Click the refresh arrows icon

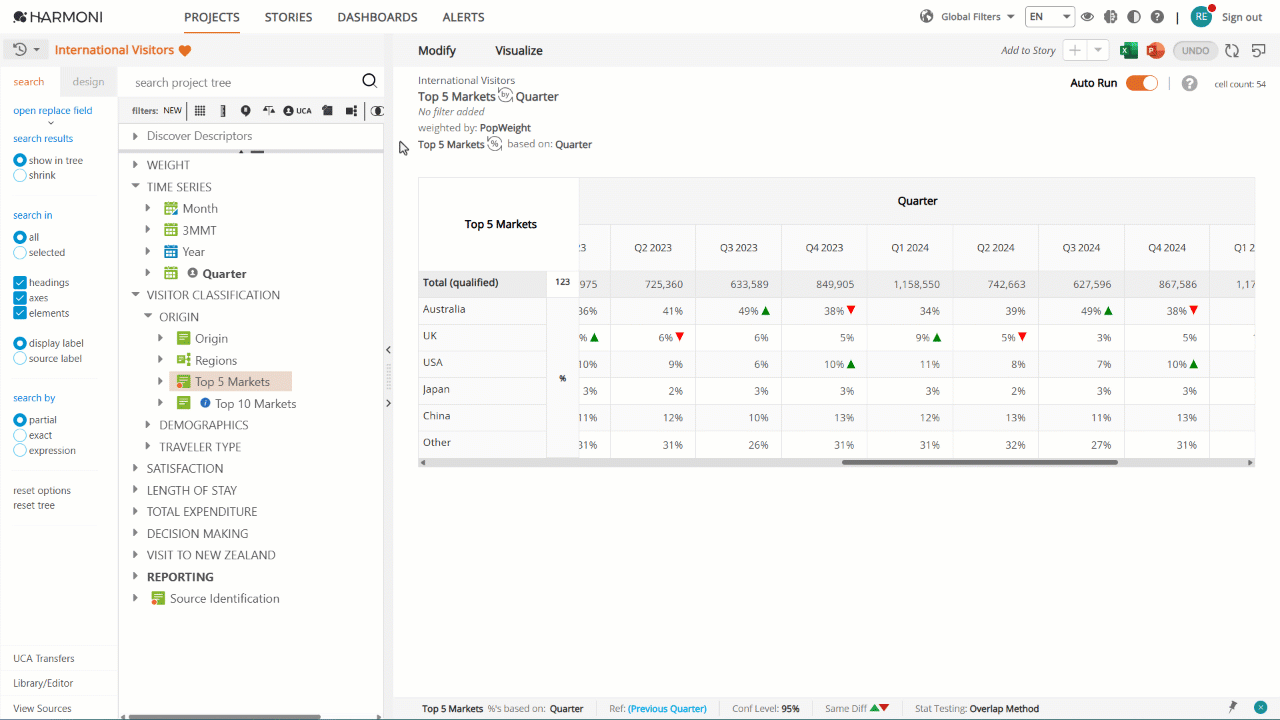click(1232, 51)
